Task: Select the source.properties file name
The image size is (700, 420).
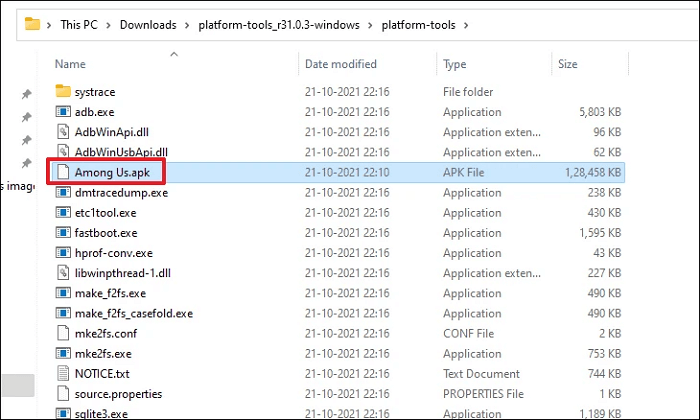Action: [118, 394]
